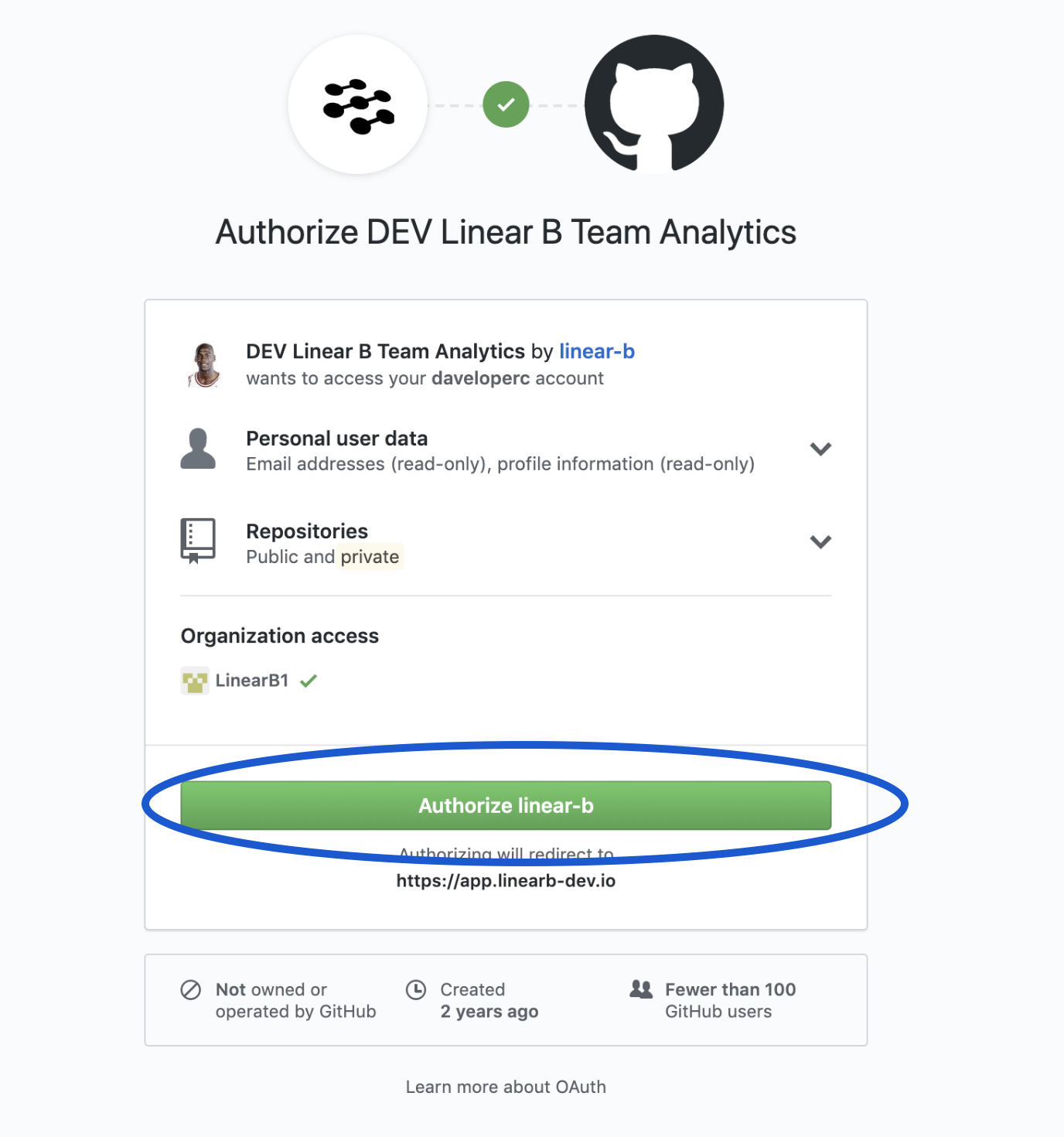Click the Repositories book icon
Image resolution: width=1064 pixels, height=1137 pixels.
coord(198,541)
